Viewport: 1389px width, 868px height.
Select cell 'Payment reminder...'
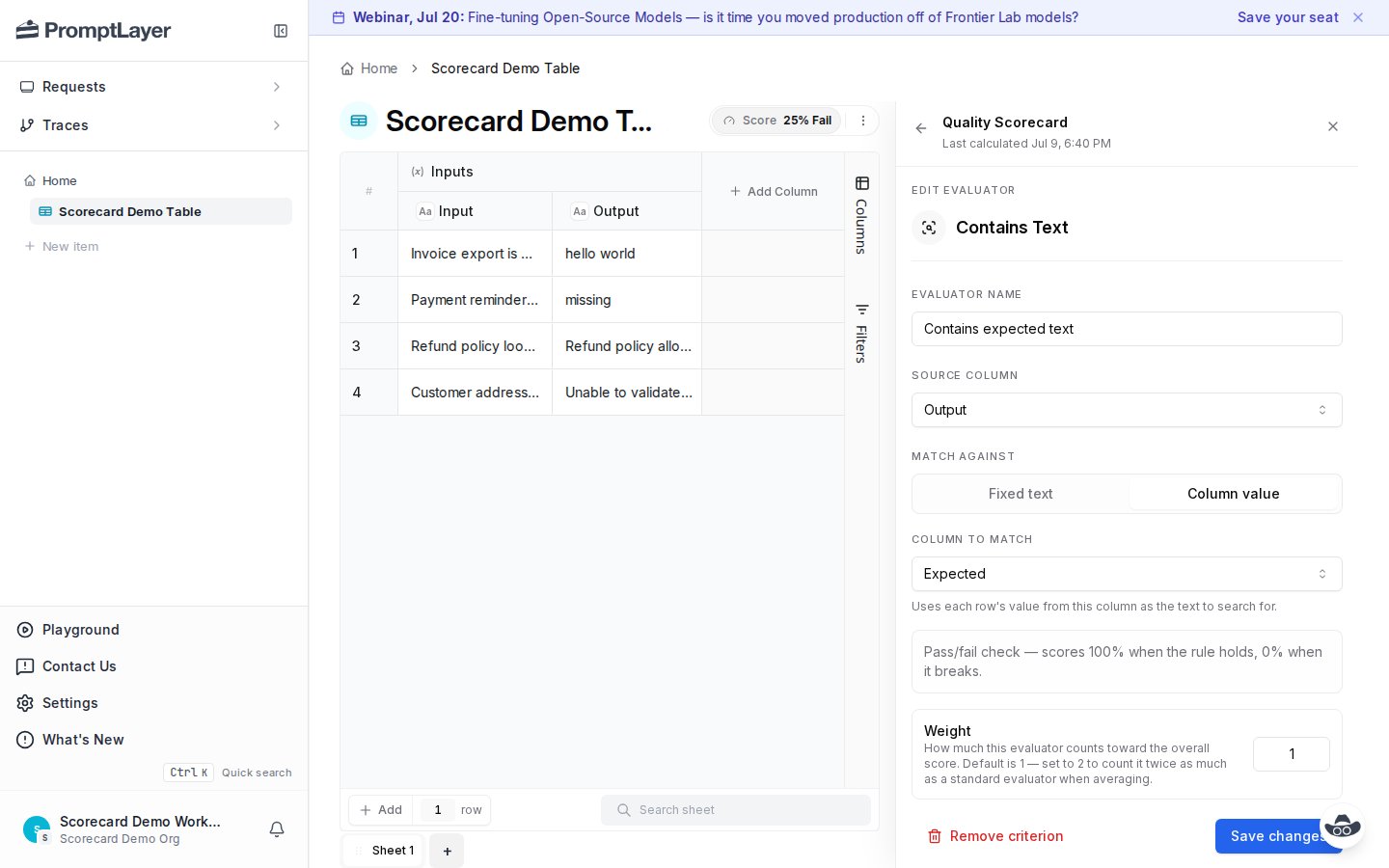475,300
